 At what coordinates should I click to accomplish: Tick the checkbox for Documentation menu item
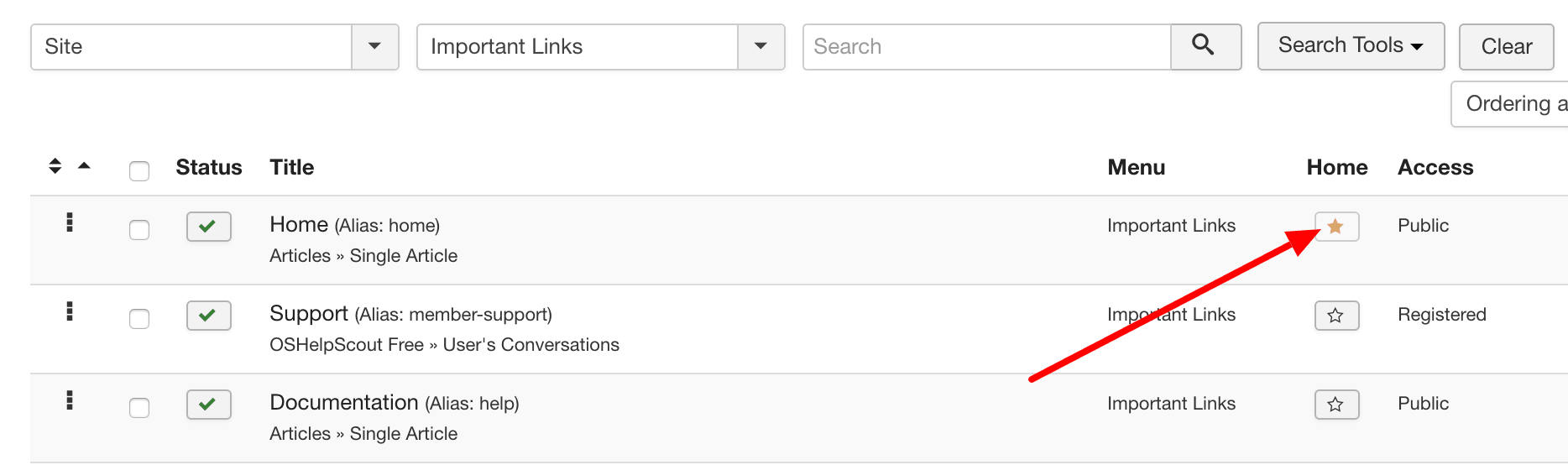139,408
